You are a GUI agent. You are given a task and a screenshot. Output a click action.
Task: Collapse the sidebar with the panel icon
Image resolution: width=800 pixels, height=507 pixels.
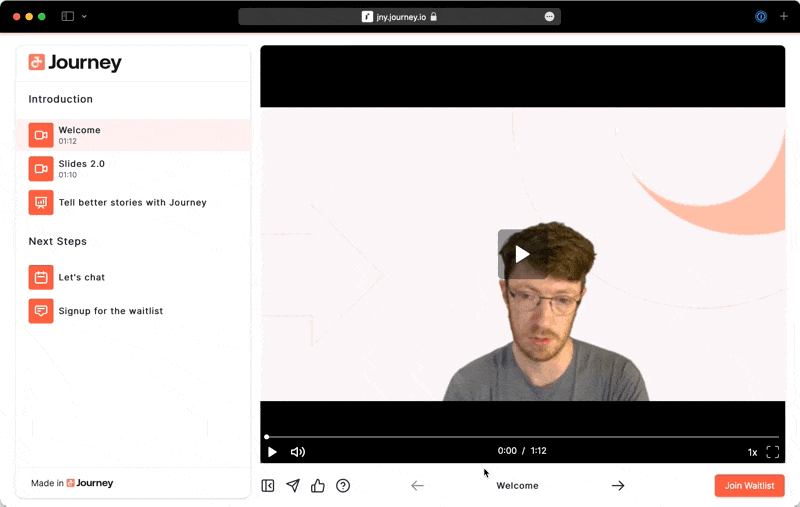click(x=268, y=486)
